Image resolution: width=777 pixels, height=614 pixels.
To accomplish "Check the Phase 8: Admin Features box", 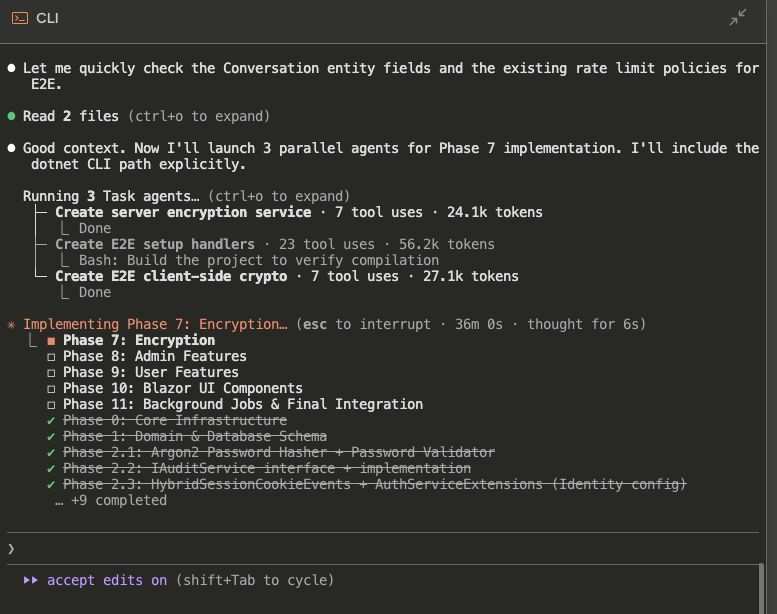I will [52, 356].
